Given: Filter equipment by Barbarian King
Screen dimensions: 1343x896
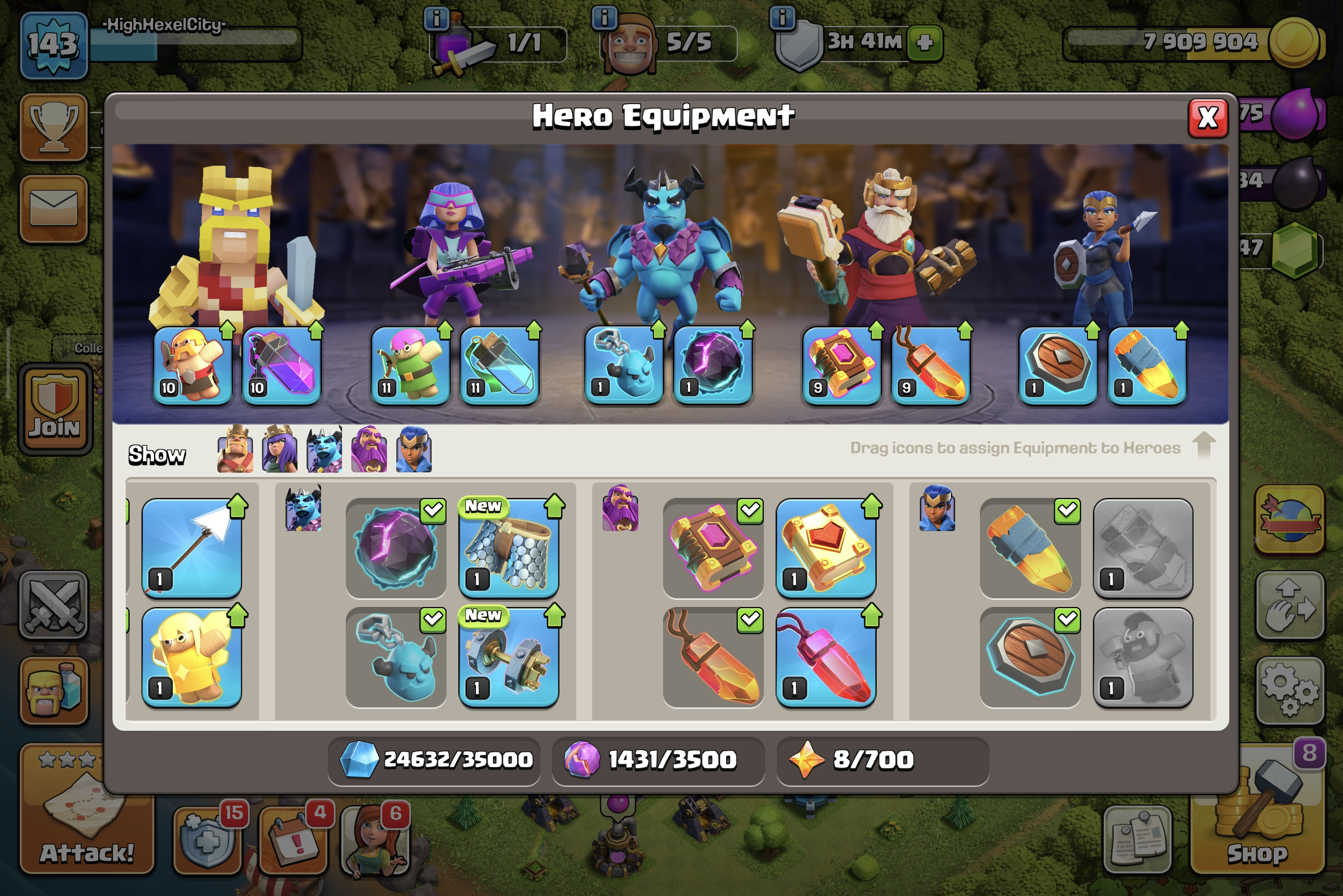Looking at the screenshot, I should coord(235,449).
